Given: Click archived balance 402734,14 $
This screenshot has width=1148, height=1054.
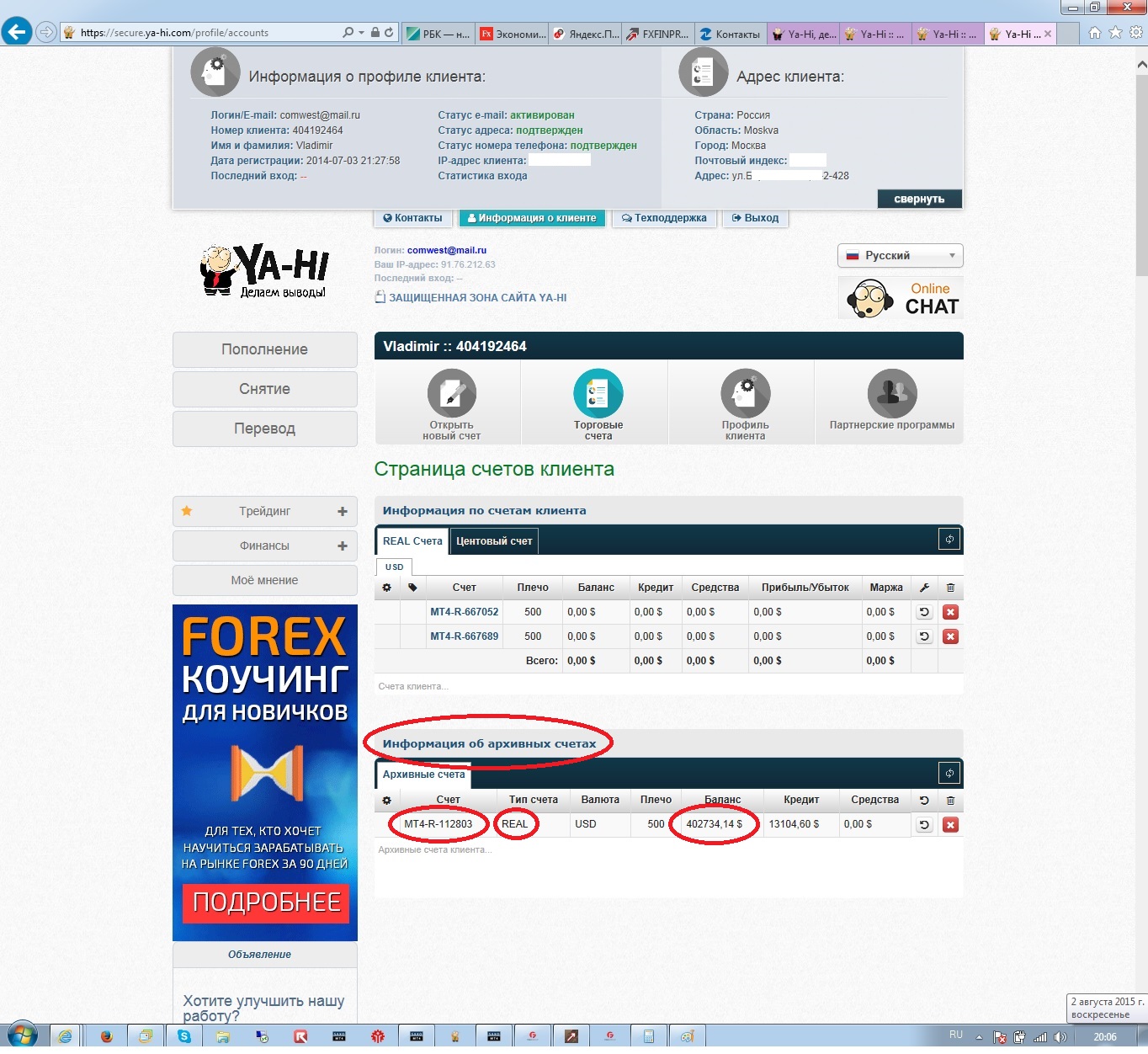Looking at the screenshot, I should pyautogui.click(x=714, y=824).
